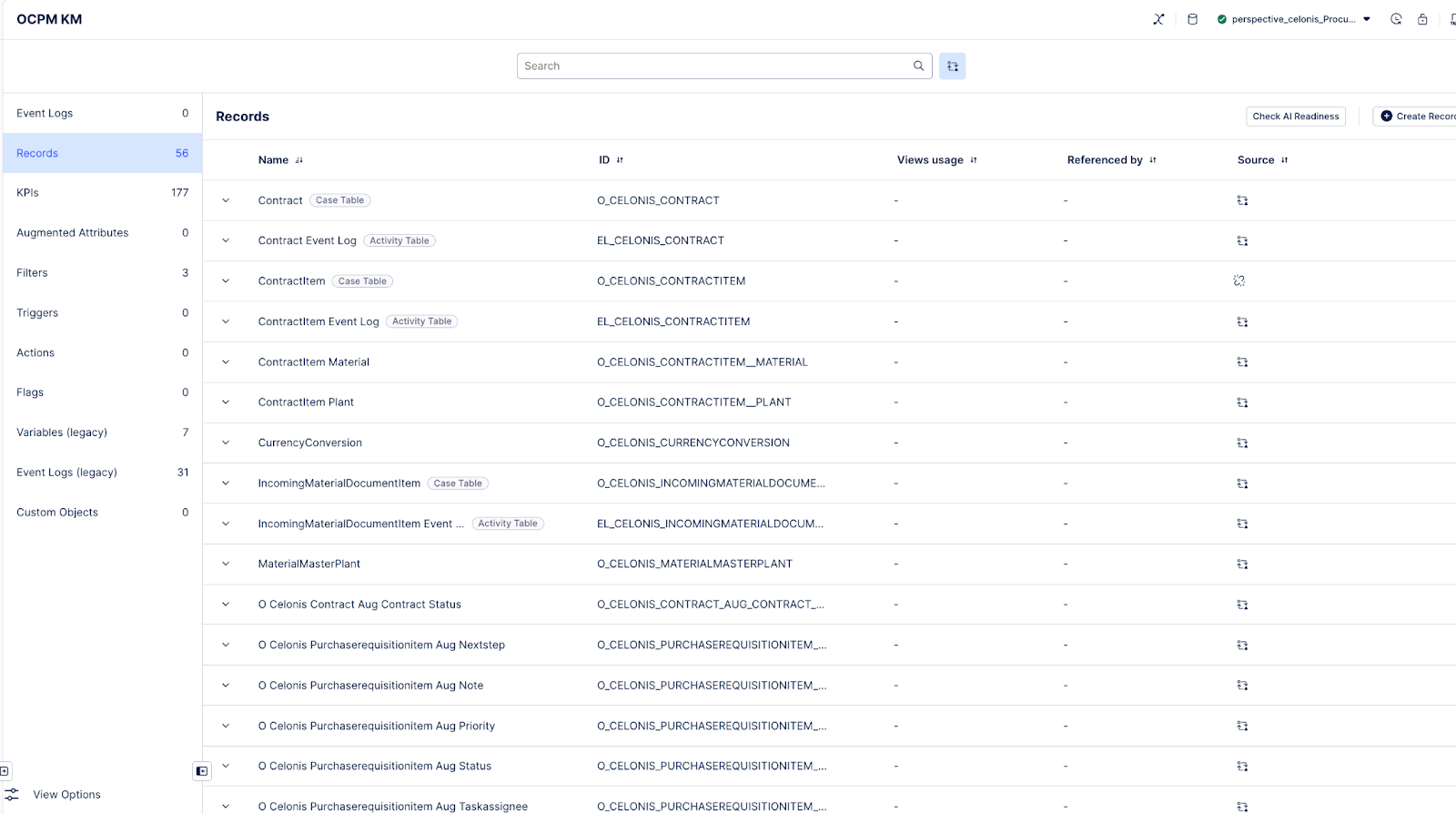Viewport: 1456px width, 814px height.
Task: Open the version history clock icon
Action: pos(1396,19)
